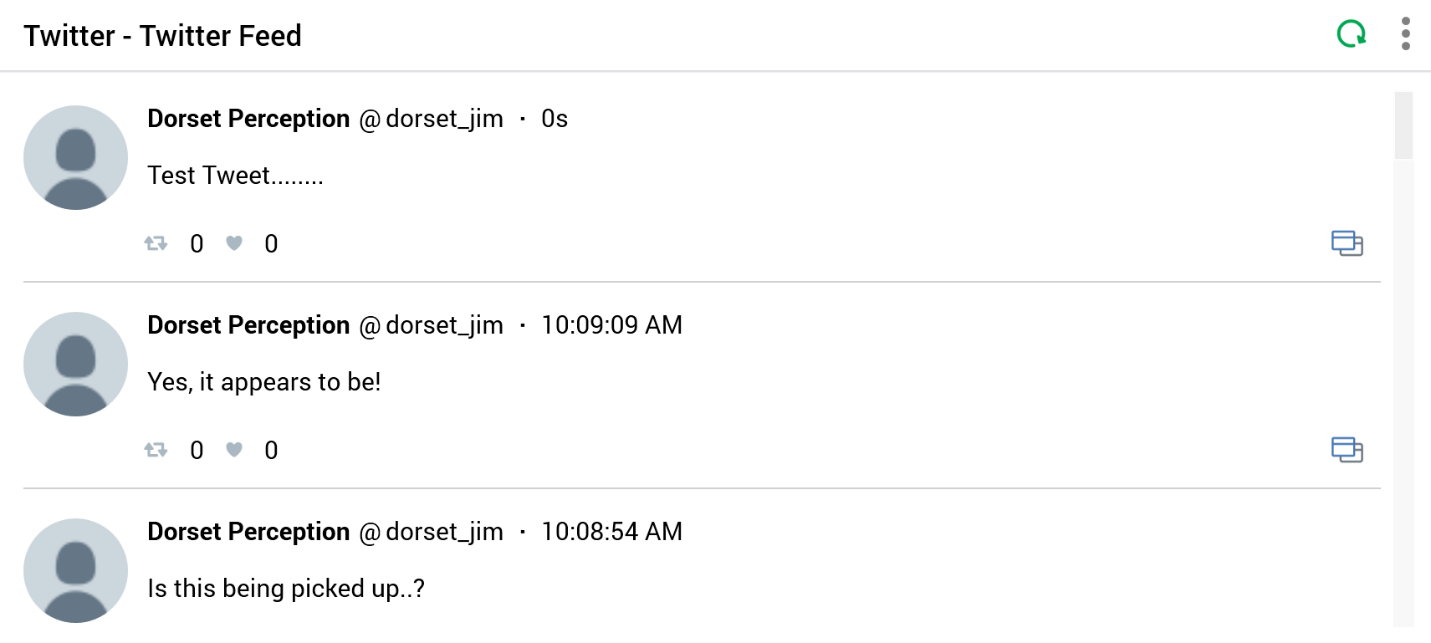Screen dimensions: 1431x643
Task: Open "Test Tweet" in new window icon
Action: click(x=1347, y=243)
